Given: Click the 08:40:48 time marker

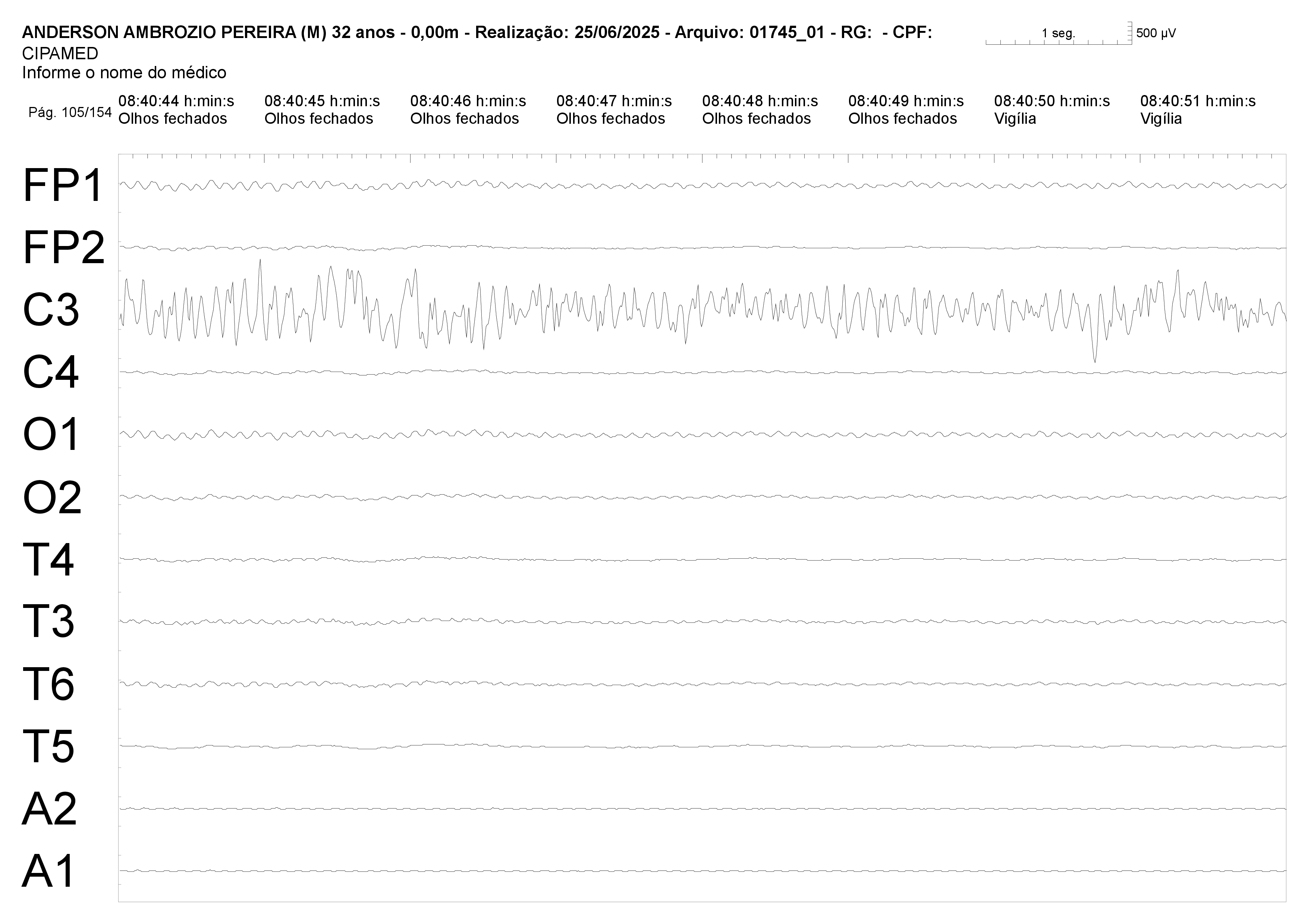Looking at the screenshot, I should (760, 101).
